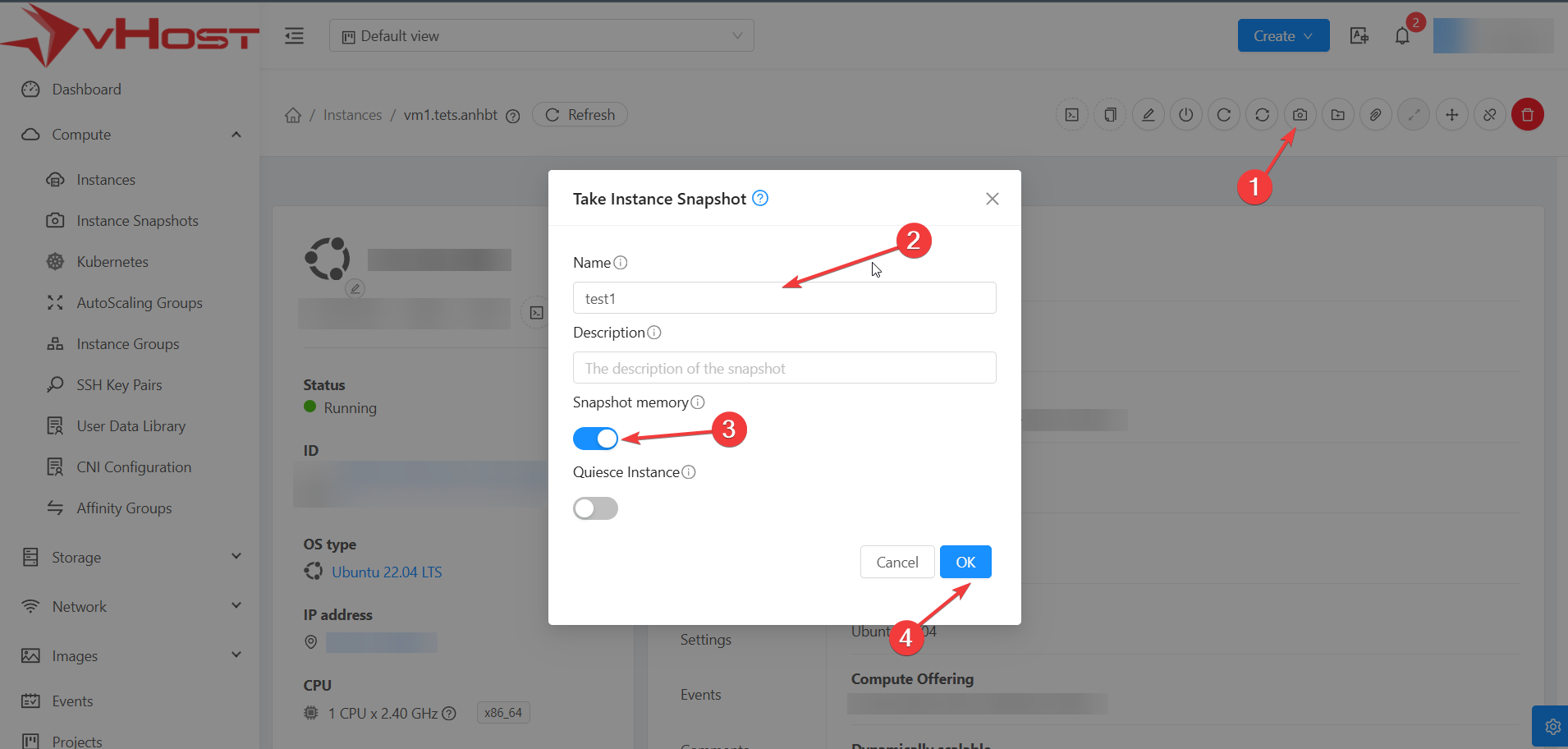Open the notifications bell

(1402, 36)
